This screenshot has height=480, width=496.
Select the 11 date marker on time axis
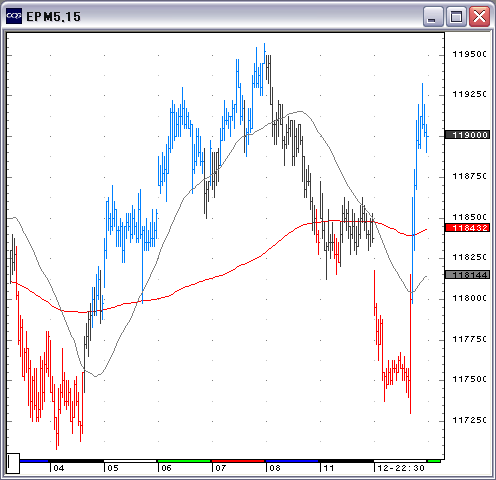pos(329,468)
